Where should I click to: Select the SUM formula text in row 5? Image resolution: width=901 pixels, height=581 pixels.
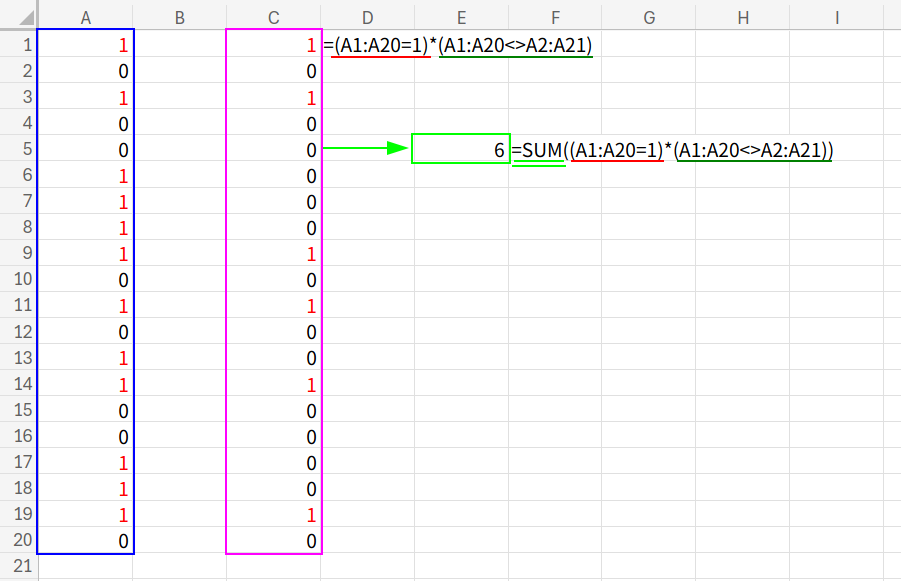click(672, 150)
